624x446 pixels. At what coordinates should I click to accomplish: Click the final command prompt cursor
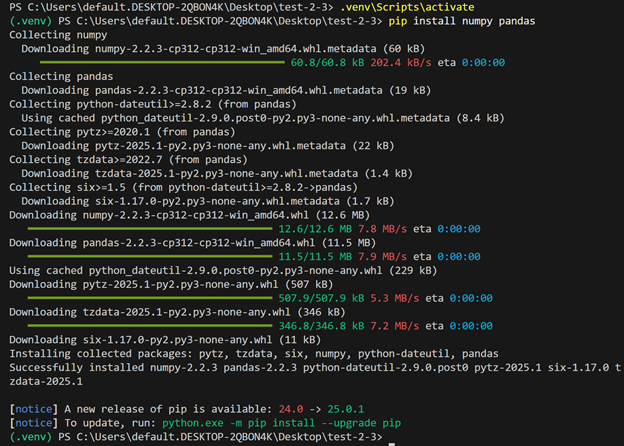coord(392,437)
